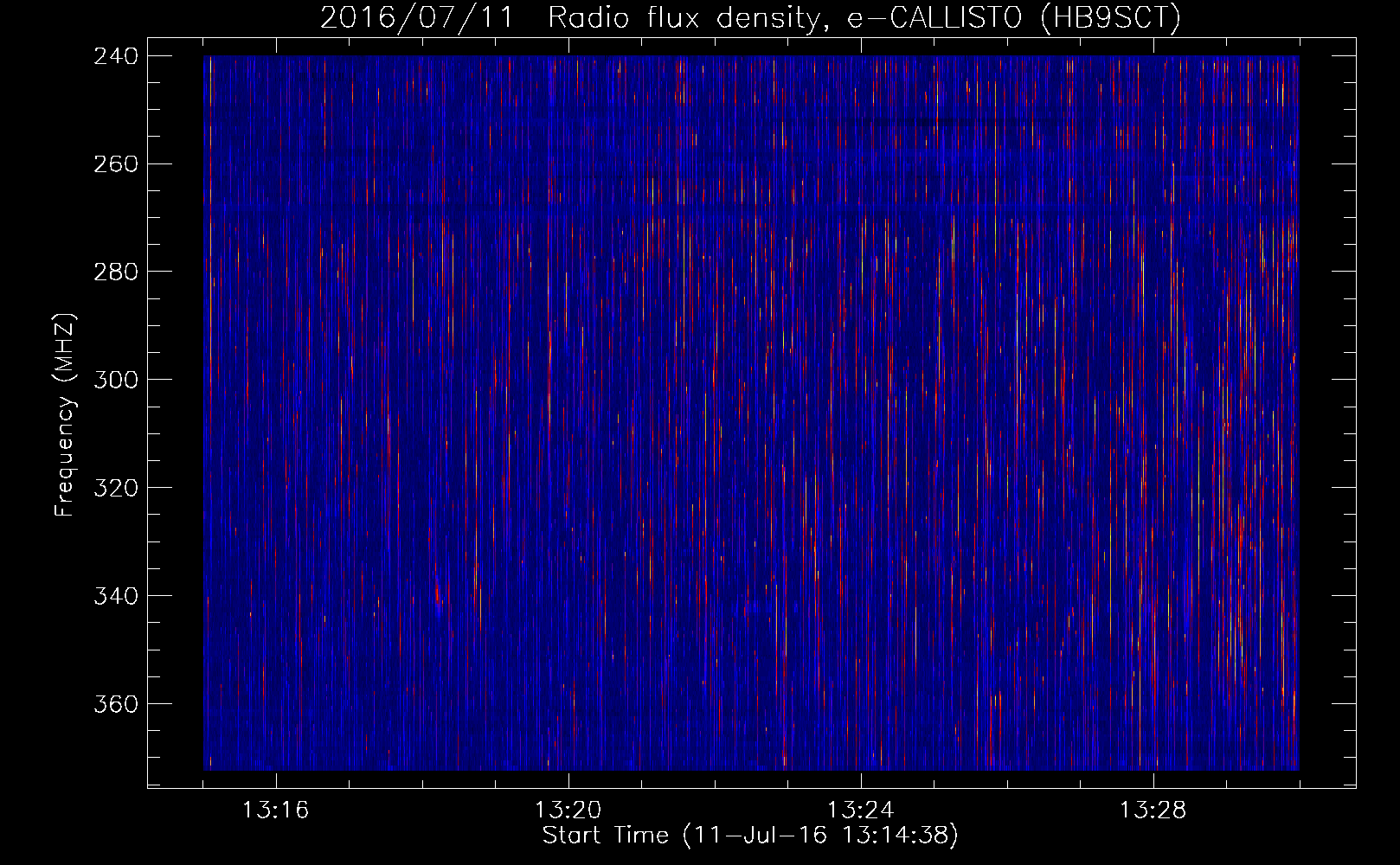This screenshot has width=1400, height=865.
Task: Select the 360 frequency tick label
Action: 116,704
